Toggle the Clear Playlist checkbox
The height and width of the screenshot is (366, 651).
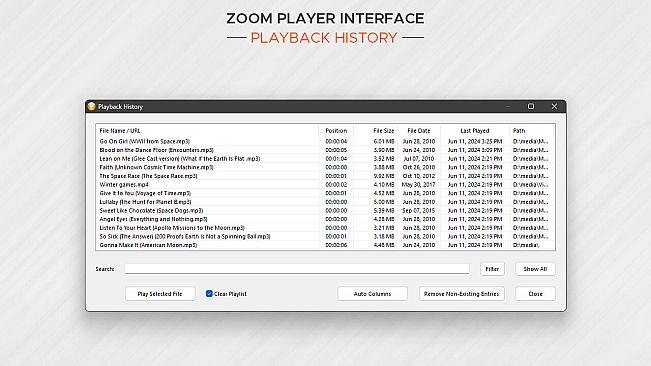point(209,293)
